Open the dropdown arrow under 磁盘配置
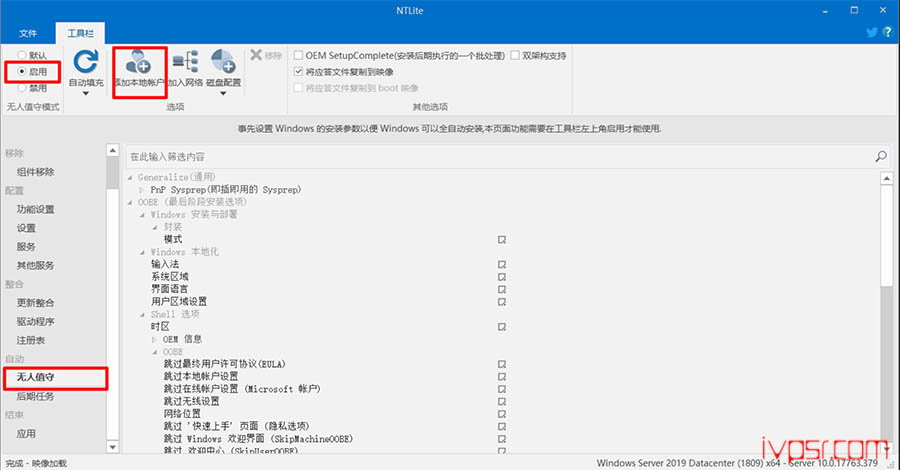Screen dimensions: 900x470 coord(223,94)
